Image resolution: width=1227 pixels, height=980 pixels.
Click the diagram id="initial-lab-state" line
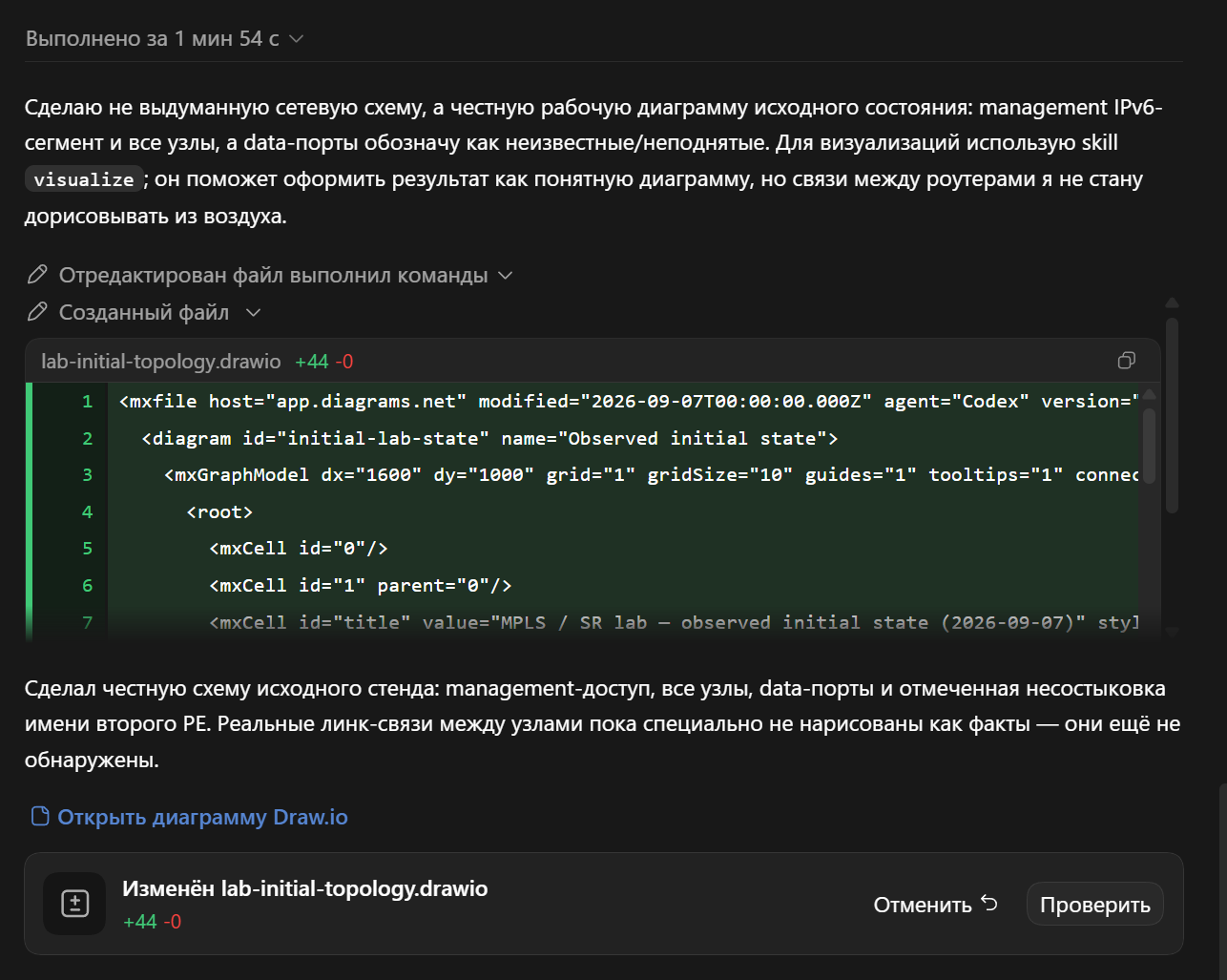[489, 439]
